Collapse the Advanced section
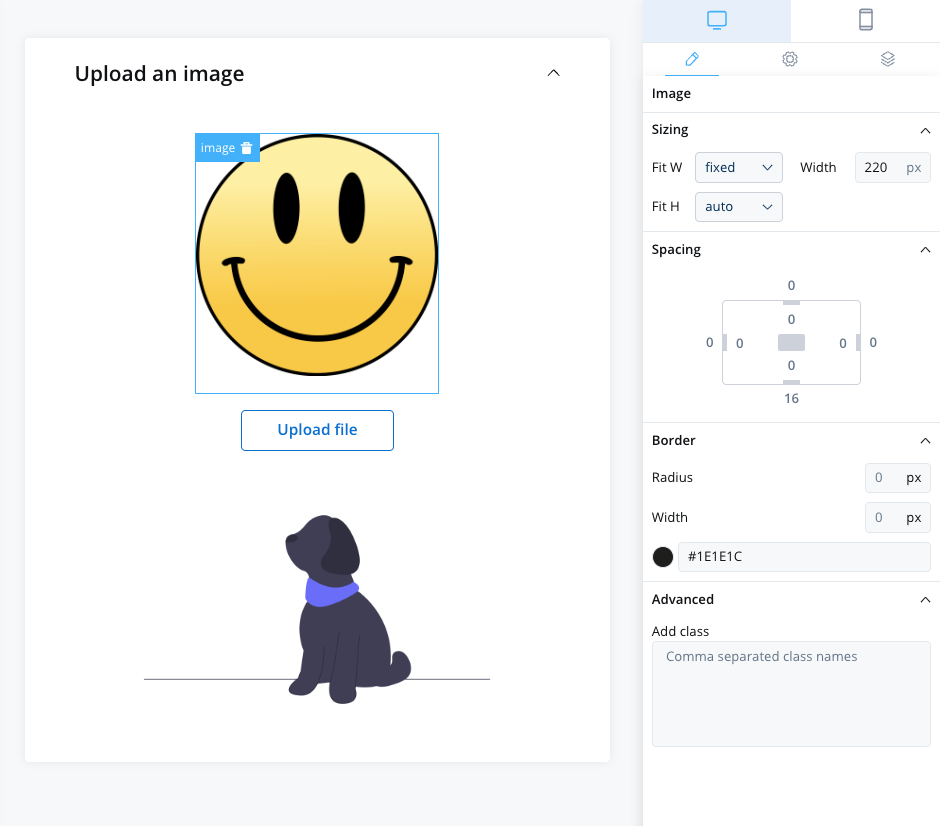 click(x=925, y=600)
